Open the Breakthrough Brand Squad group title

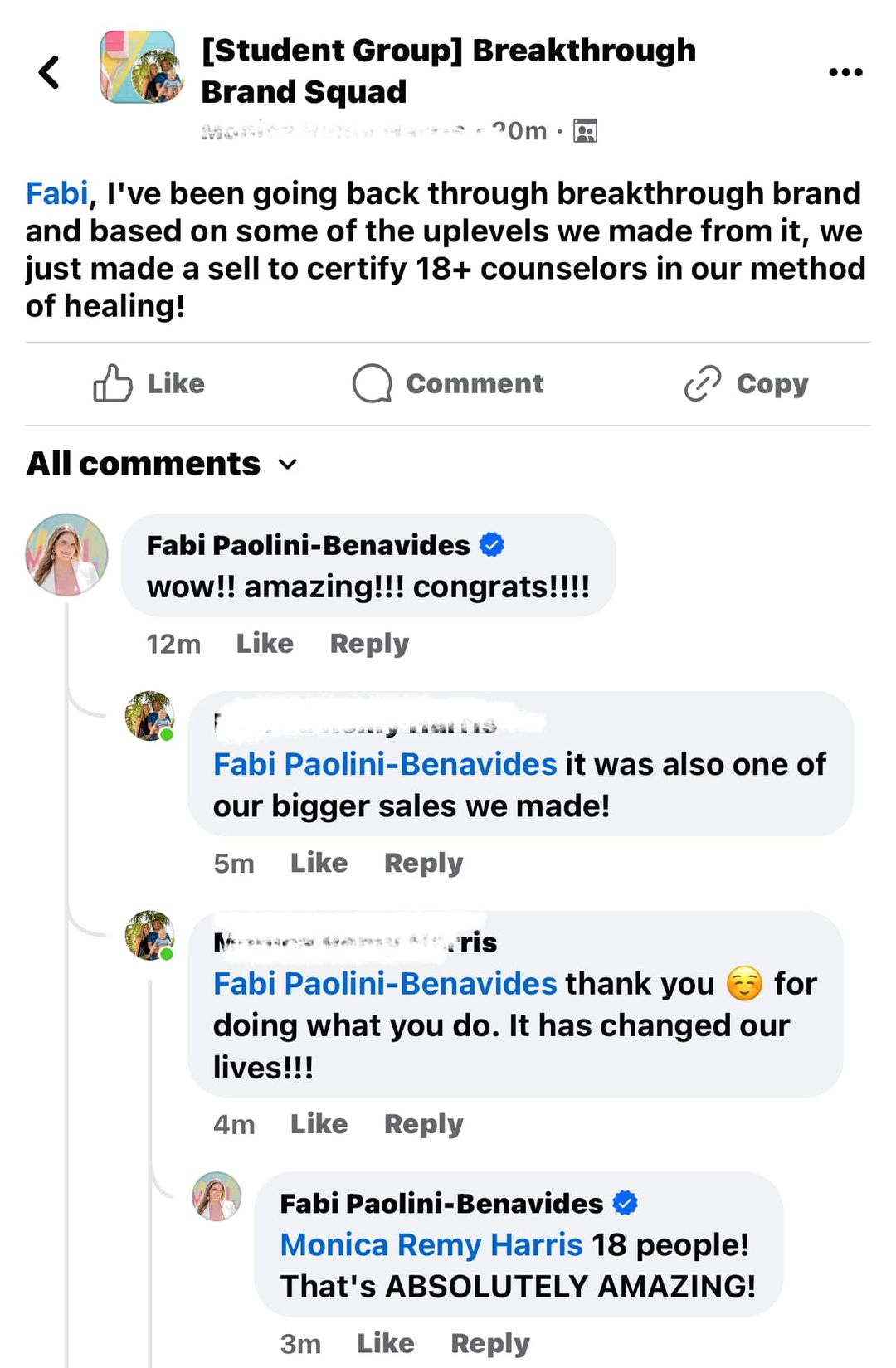click(x=448, y=71)
